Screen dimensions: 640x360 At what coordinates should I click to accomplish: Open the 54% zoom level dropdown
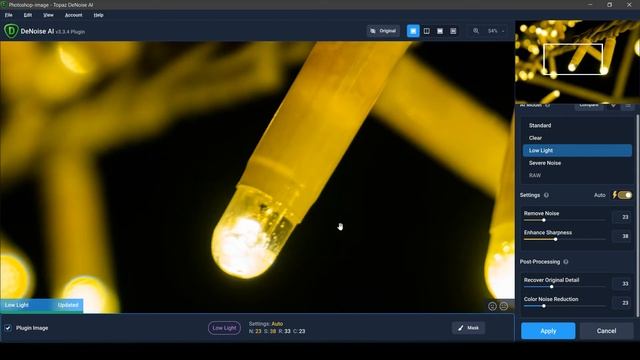click(x=496, y=31)
